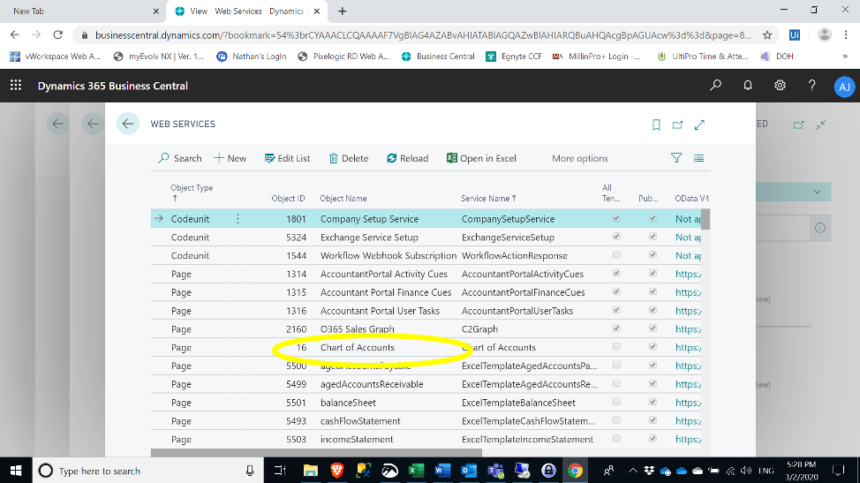Image resolution: width=860 pixels, height=483 pixels.
Task: Open Object ID column header menu
Action: tap(288, 198)
